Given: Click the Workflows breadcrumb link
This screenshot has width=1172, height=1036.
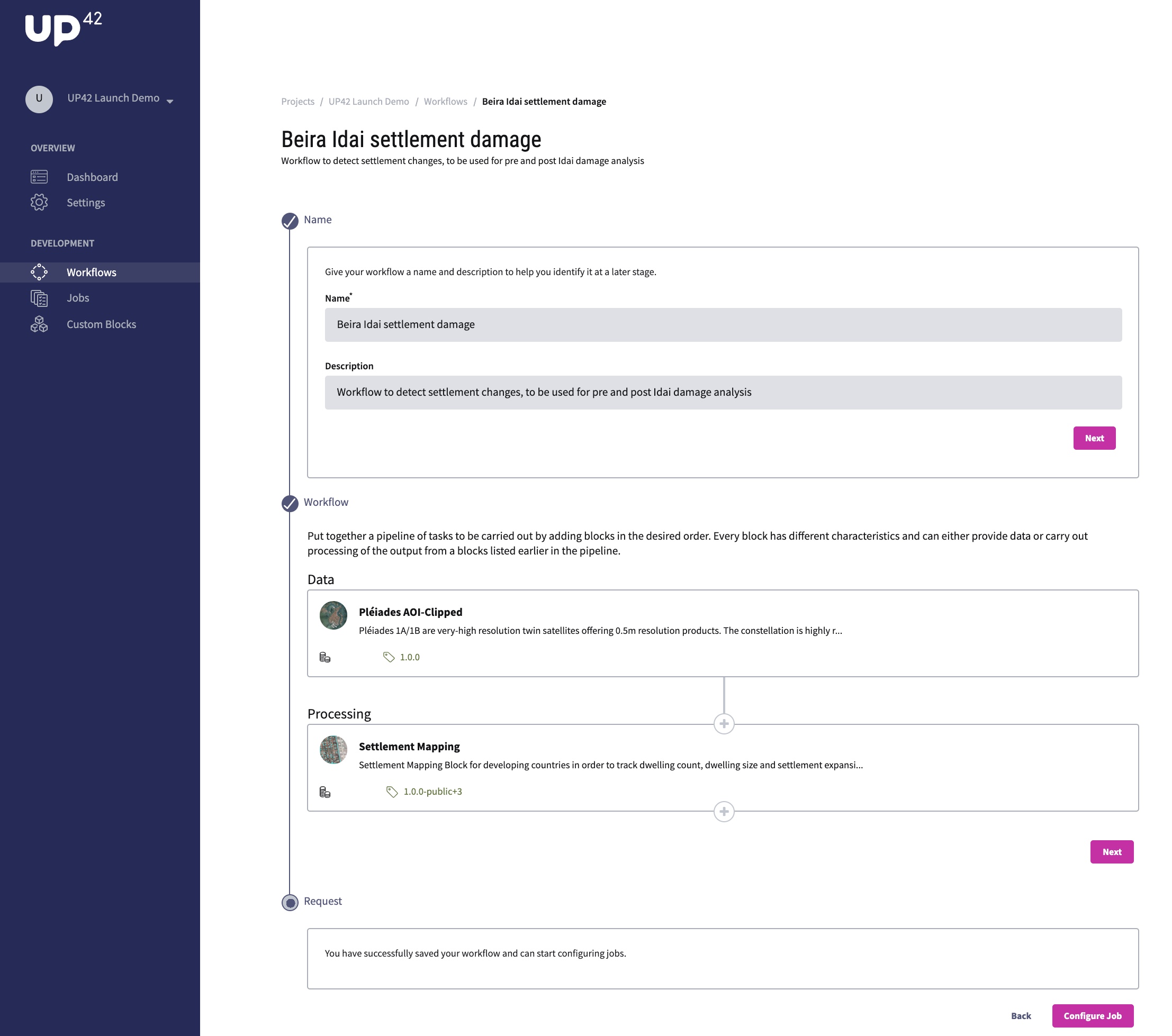Looking at the screenshot, I should click(446, 102).
